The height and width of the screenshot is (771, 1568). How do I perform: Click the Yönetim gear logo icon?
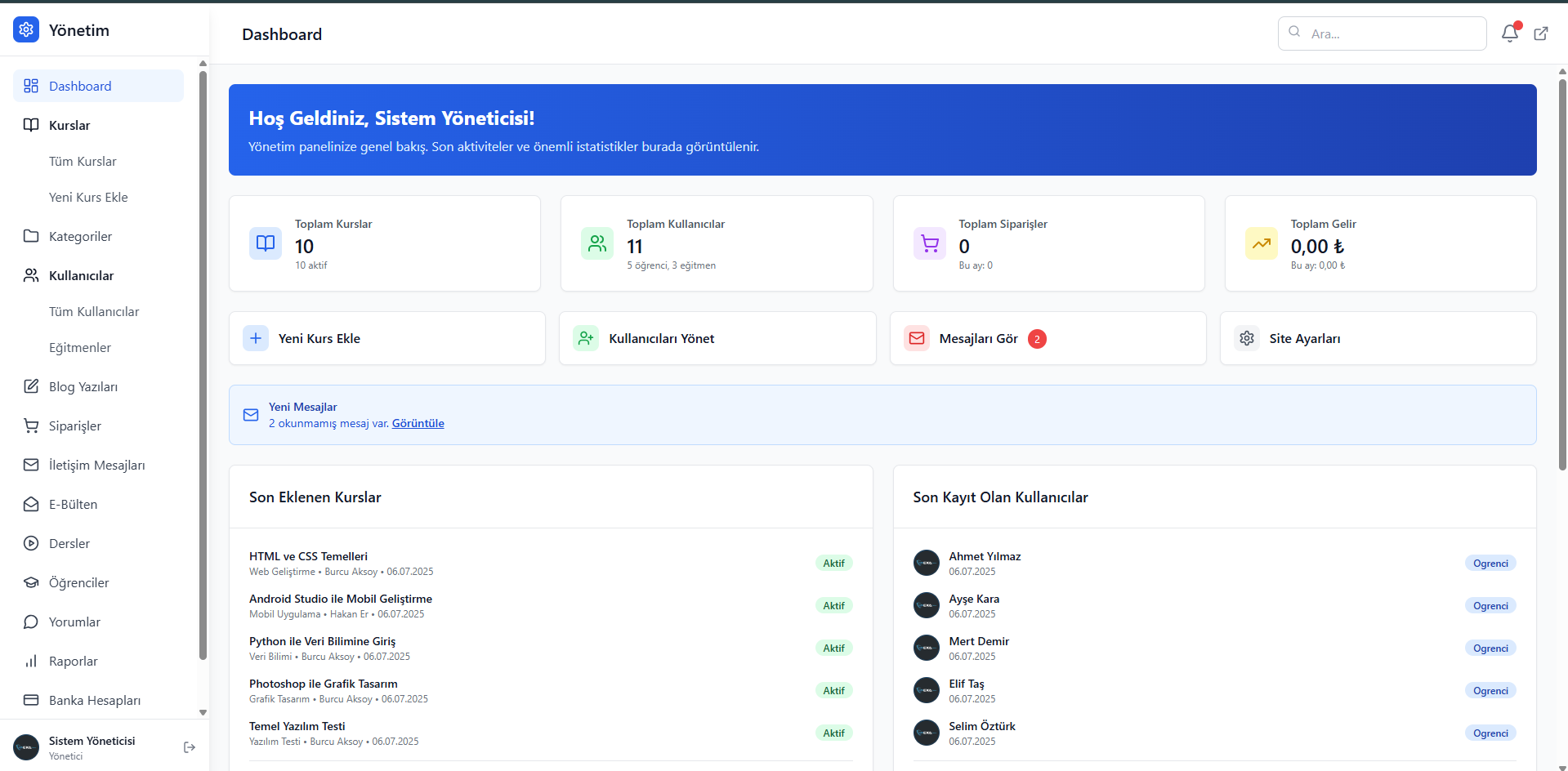[x=26, y=30]
